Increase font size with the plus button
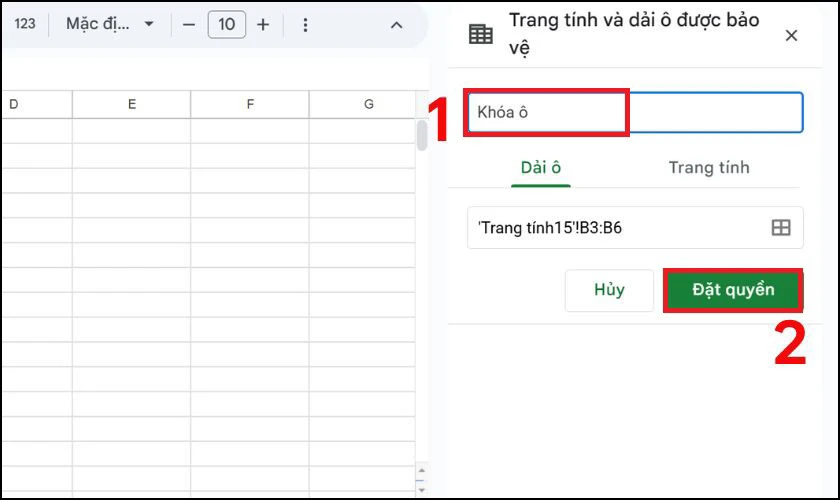The width and height of the screenshot is (840, 500). (x=263, y=25)
